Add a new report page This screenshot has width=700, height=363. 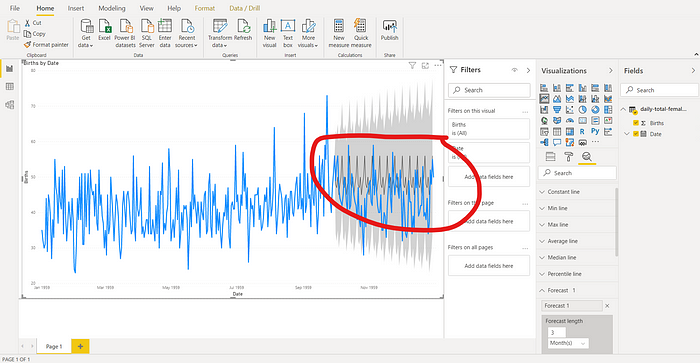(x=80, y=346)
